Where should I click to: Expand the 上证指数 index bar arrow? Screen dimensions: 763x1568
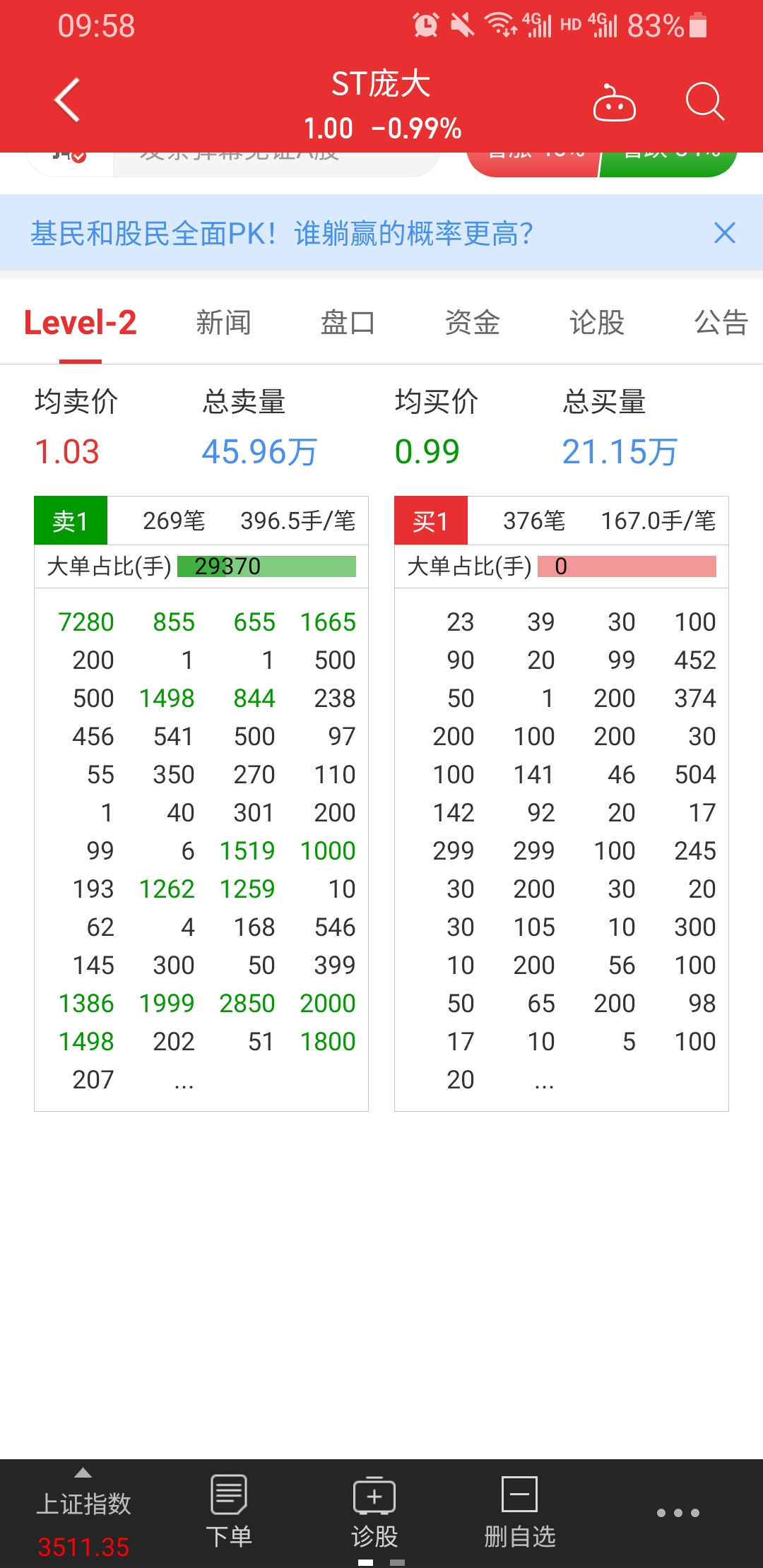click(x=83, y=1473)
